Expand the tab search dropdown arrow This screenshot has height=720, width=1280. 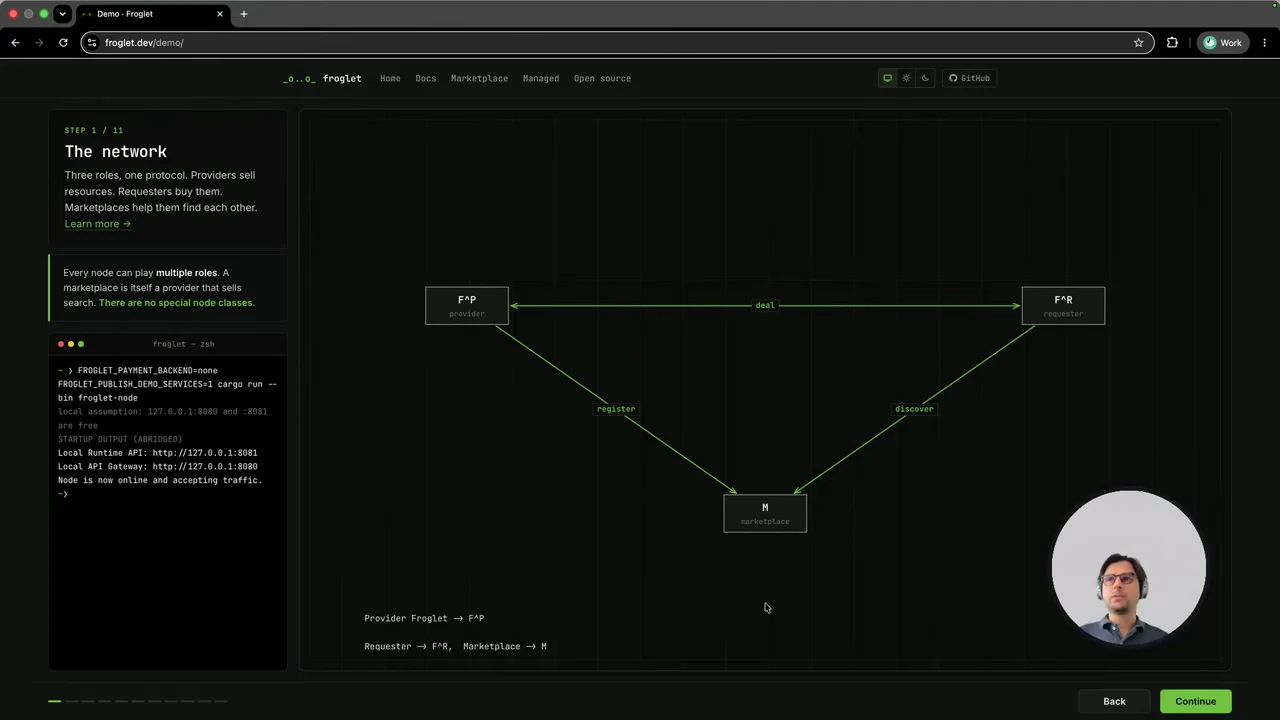coord(62,14)
